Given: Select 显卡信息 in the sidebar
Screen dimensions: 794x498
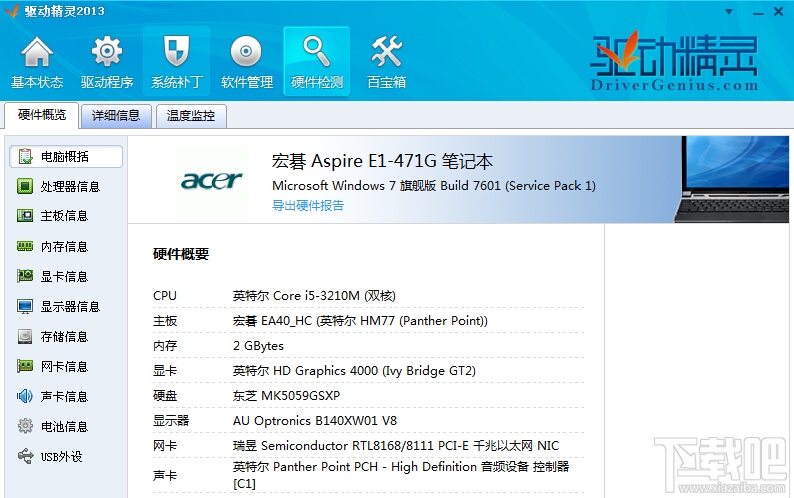Looking at the screenshot, I should click(x=66, y=276).
